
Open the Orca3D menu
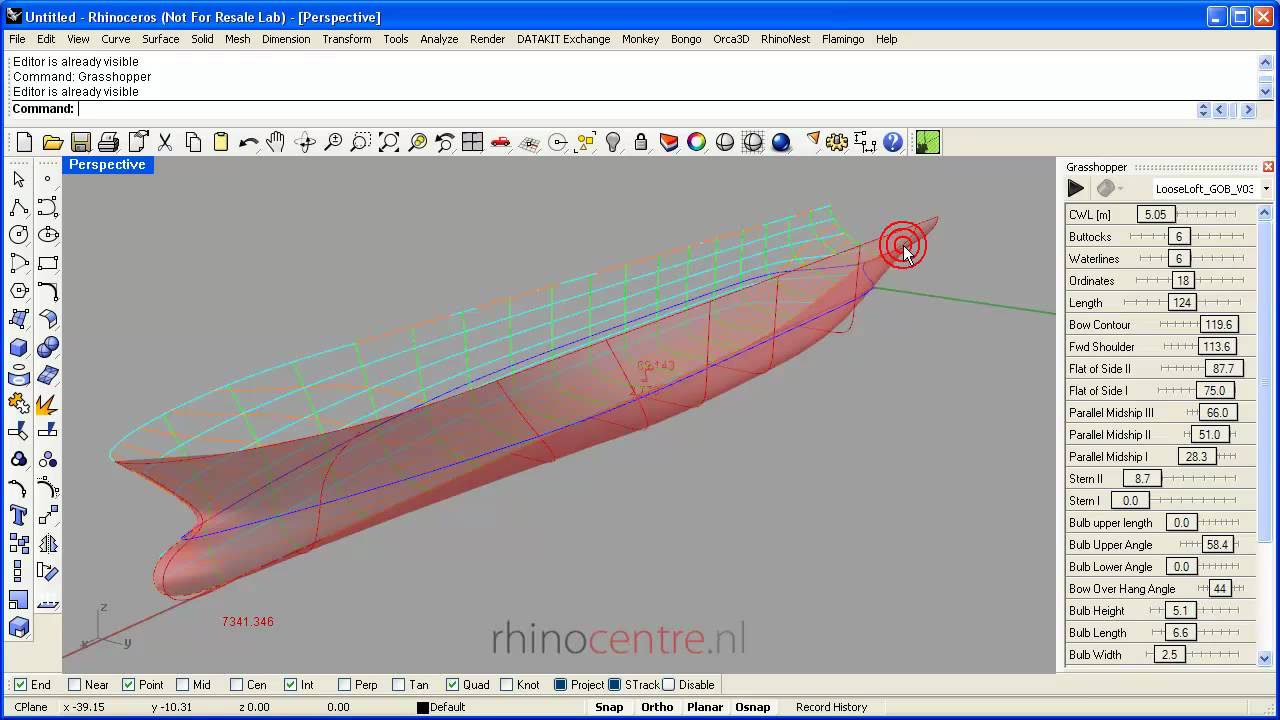[x=730, y=39]
